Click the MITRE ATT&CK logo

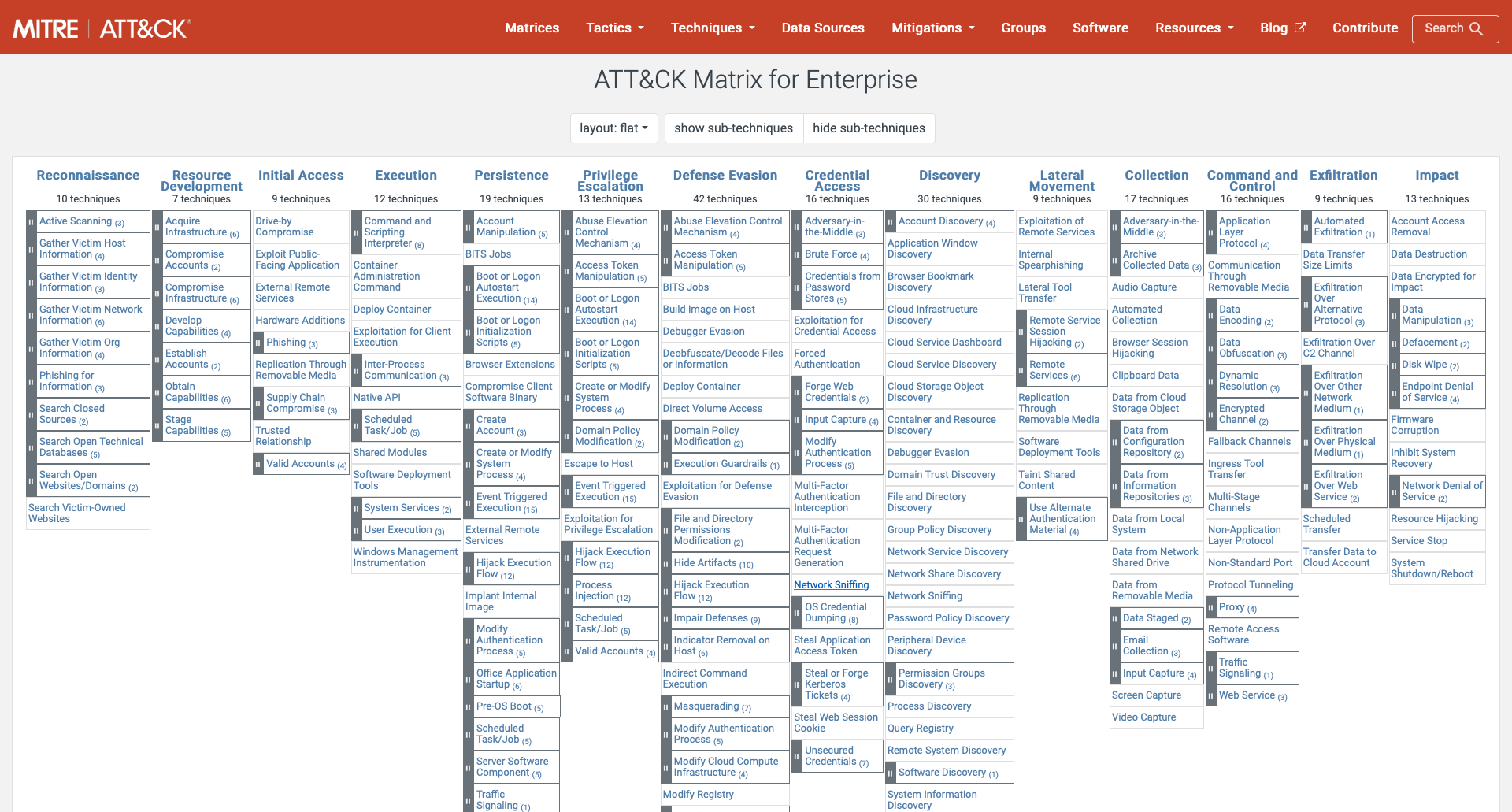point(102,28)
